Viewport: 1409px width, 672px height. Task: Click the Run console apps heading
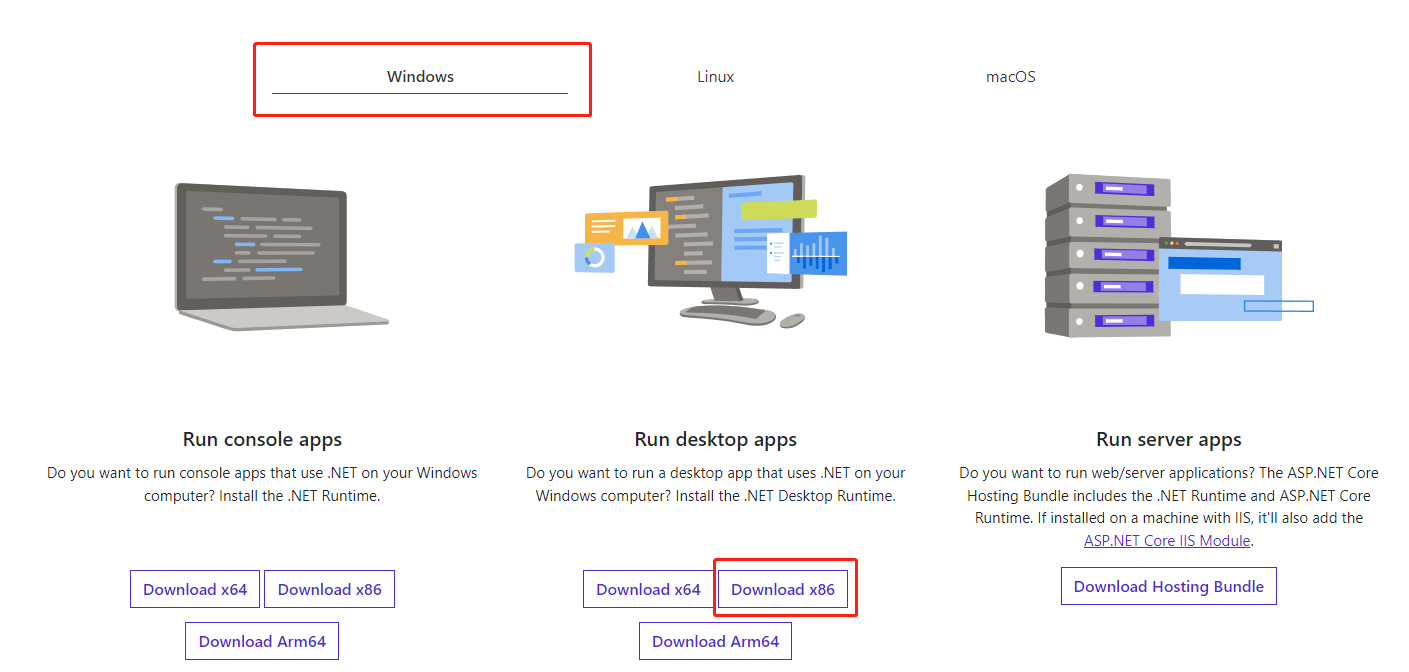click(x=262, y=439)
